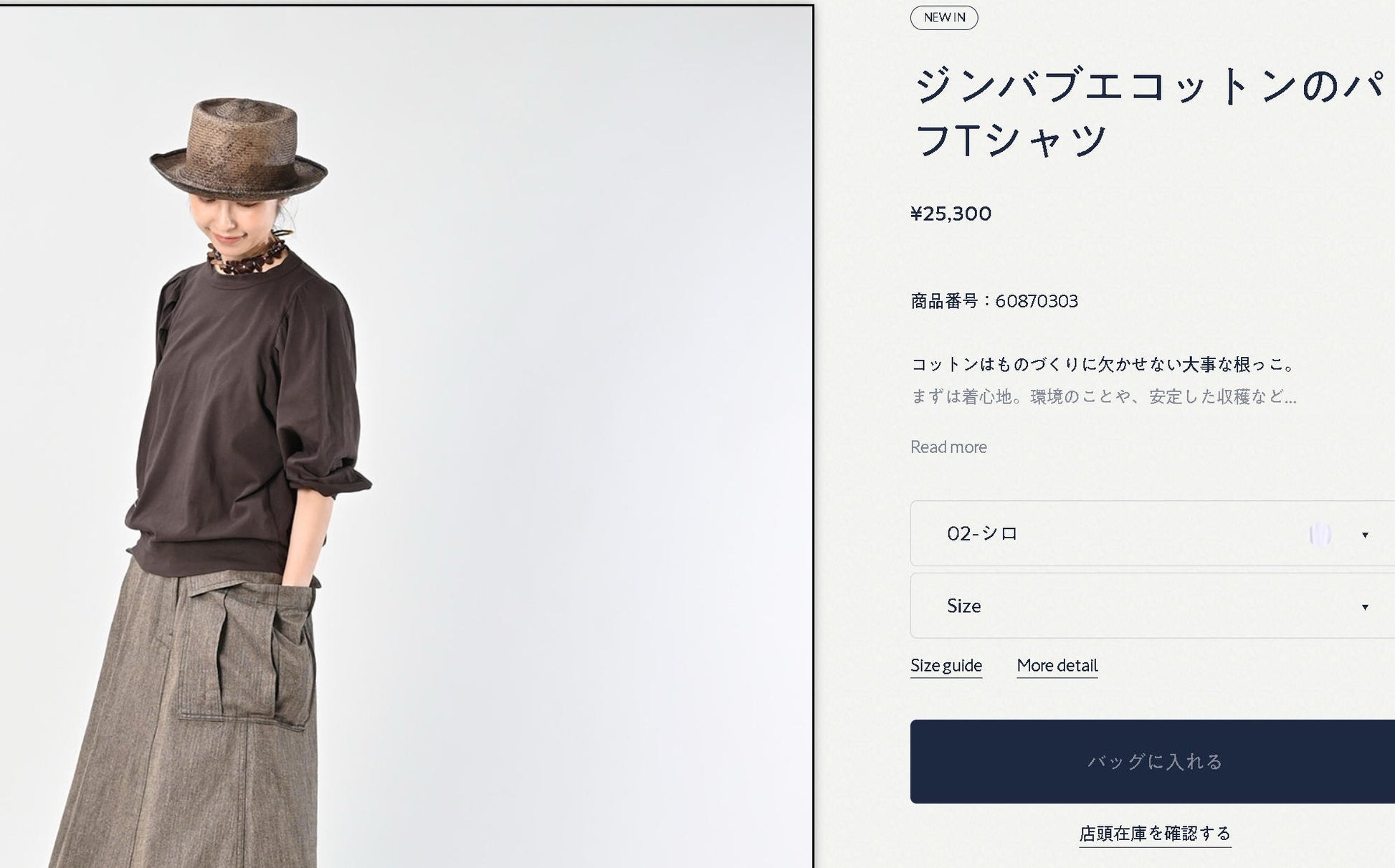Viewport: 1395px width, 868px height.
Task: Click the model product photo
Action: tap(406, 437)
